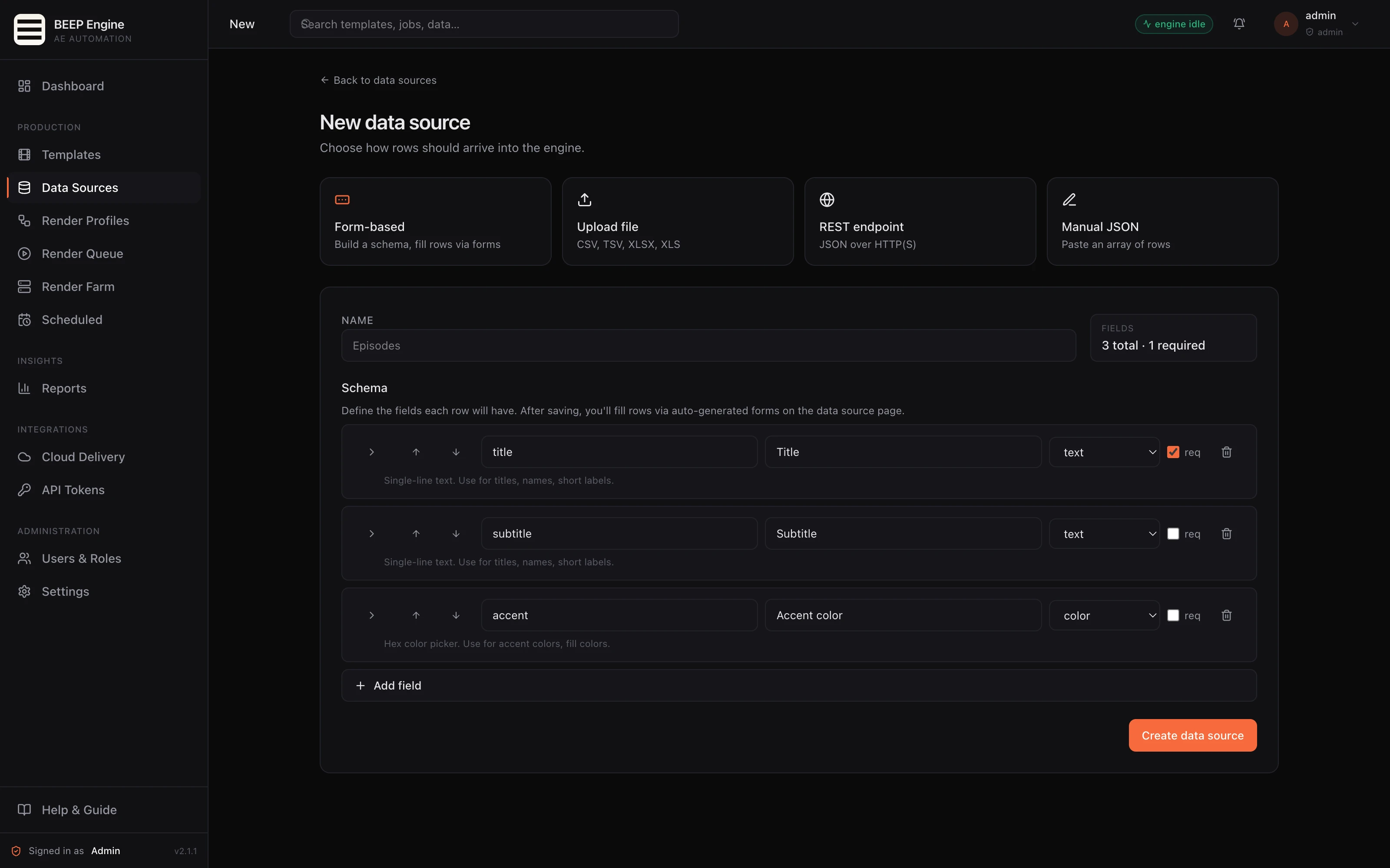The width and height of the screenshot is (1390, 868).
Task: Open the accent color type dropdown
Action: pos(1104,615)
